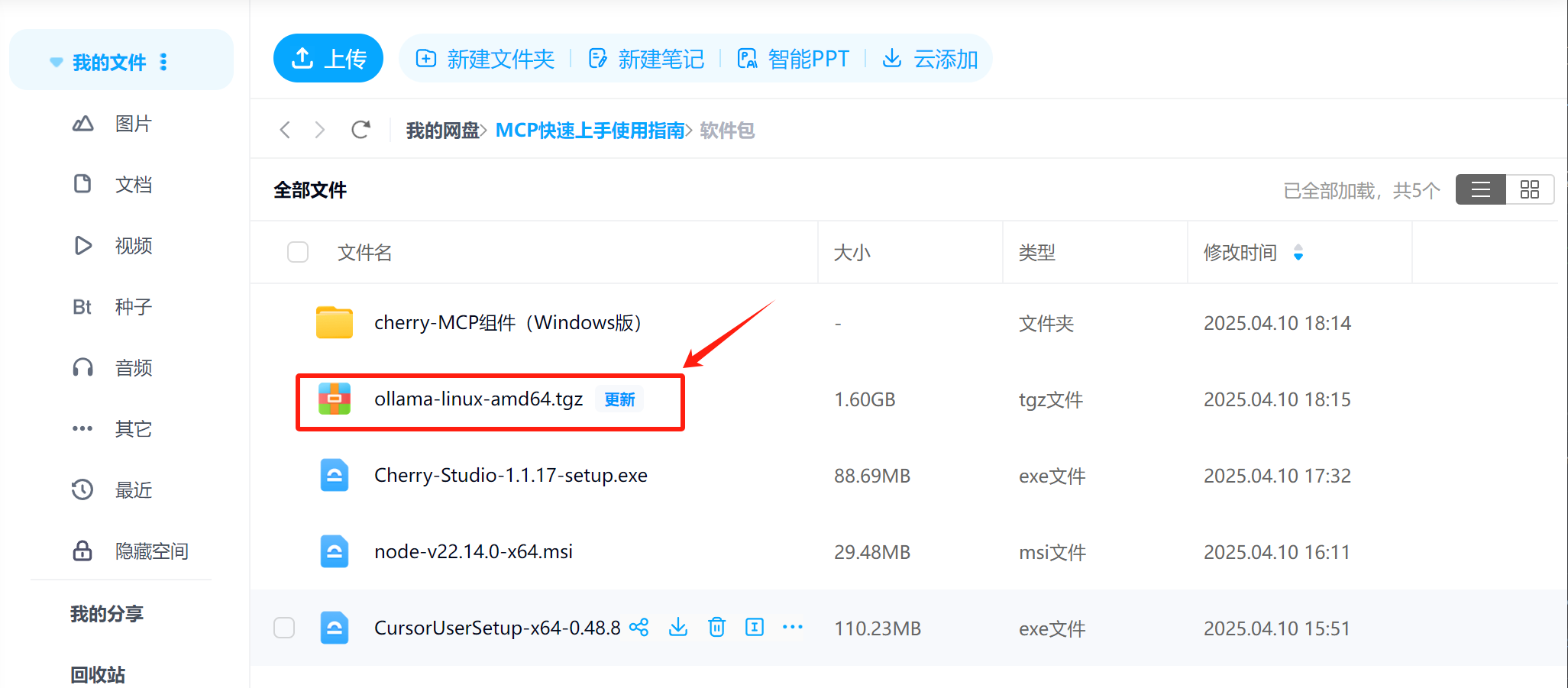
Task: Refresh the file list
Action: pos(361,130)
